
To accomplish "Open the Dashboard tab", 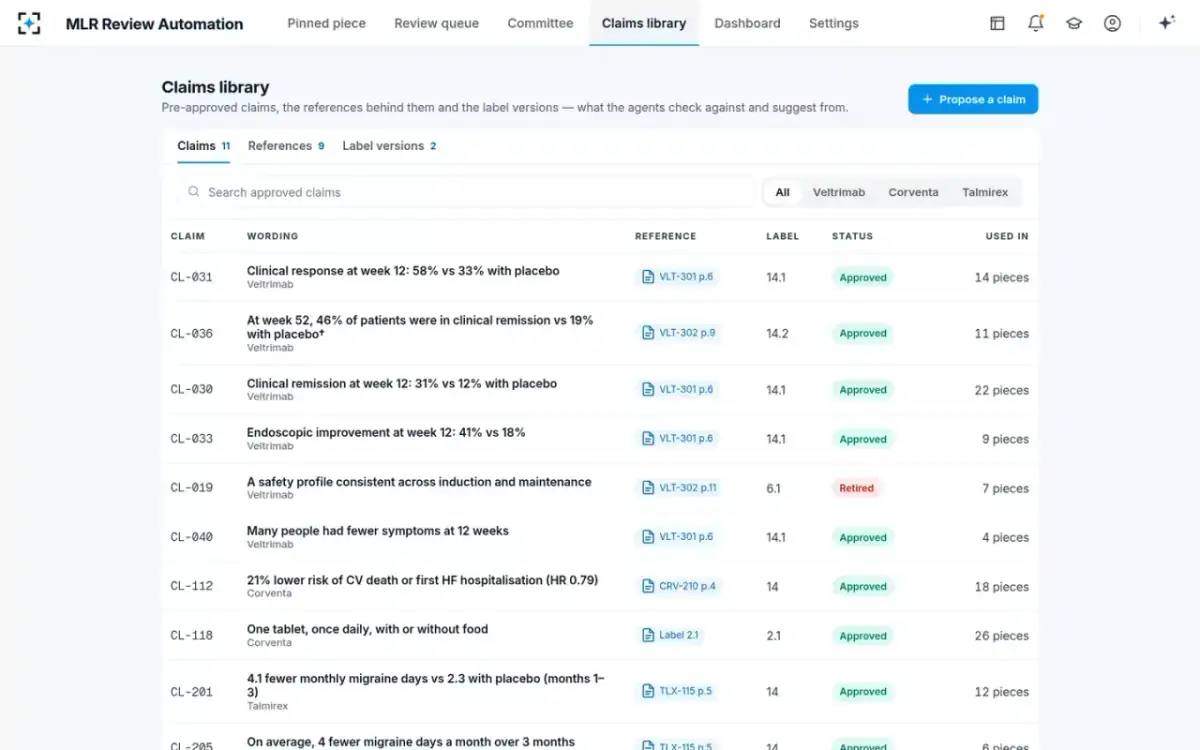I will click(x=747, y=23).
